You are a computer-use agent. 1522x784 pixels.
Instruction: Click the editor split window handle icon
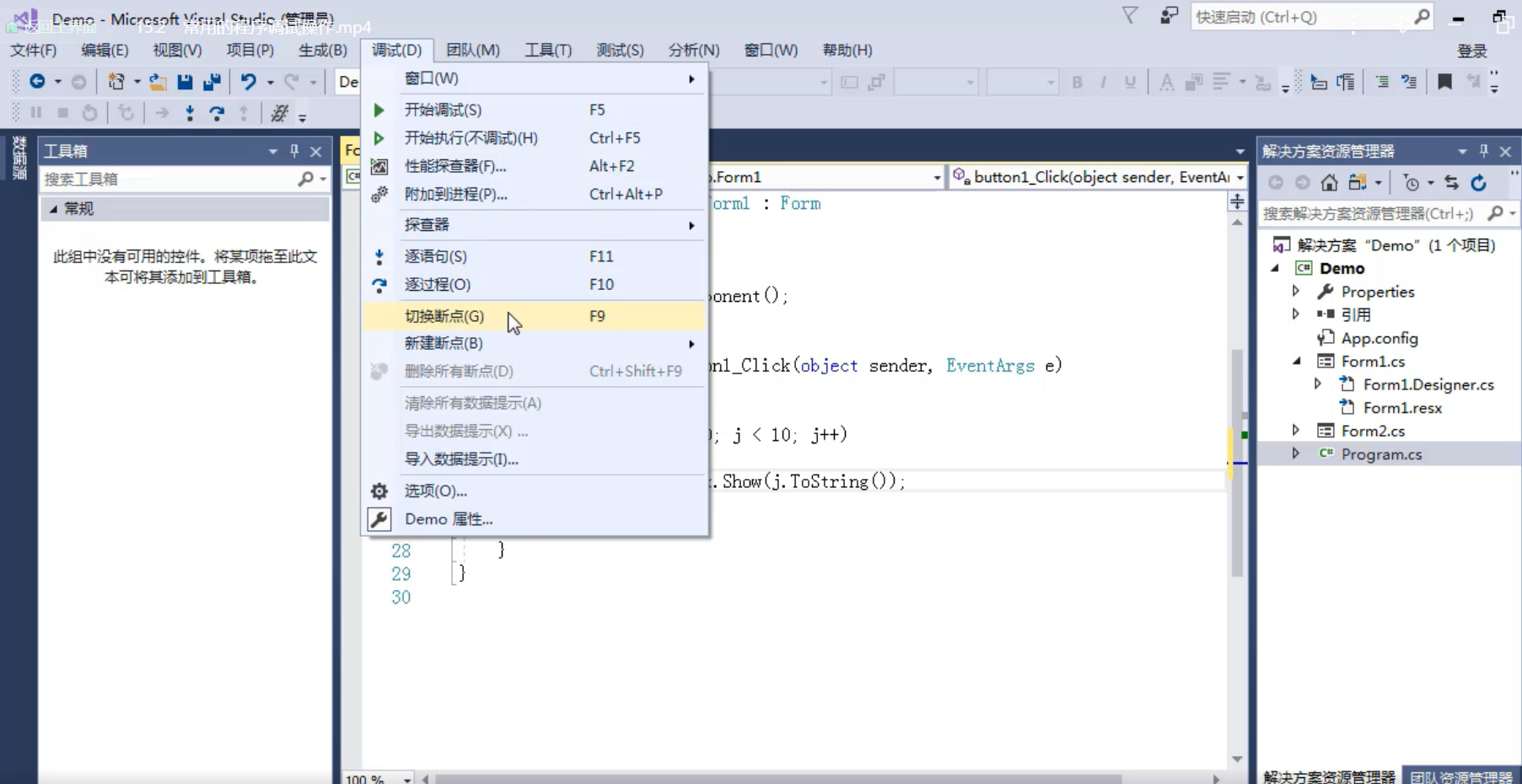click(x=1237, y=201)
